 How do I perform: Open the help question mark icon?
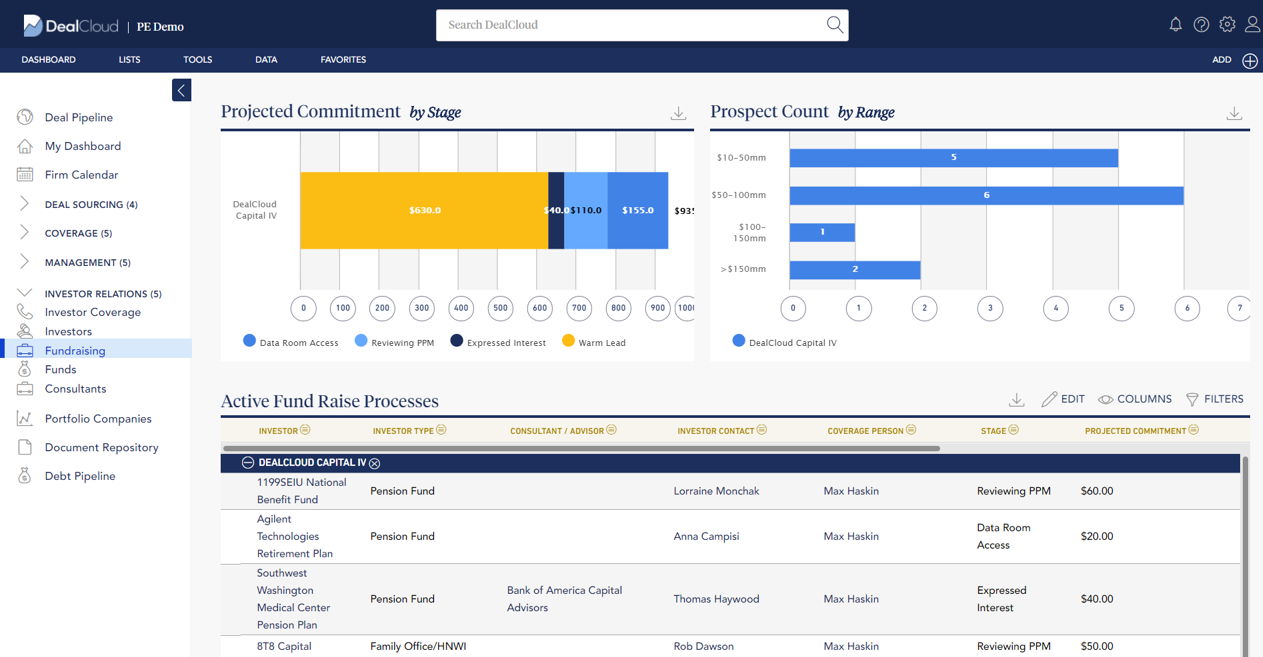[x=1201, y=25]
